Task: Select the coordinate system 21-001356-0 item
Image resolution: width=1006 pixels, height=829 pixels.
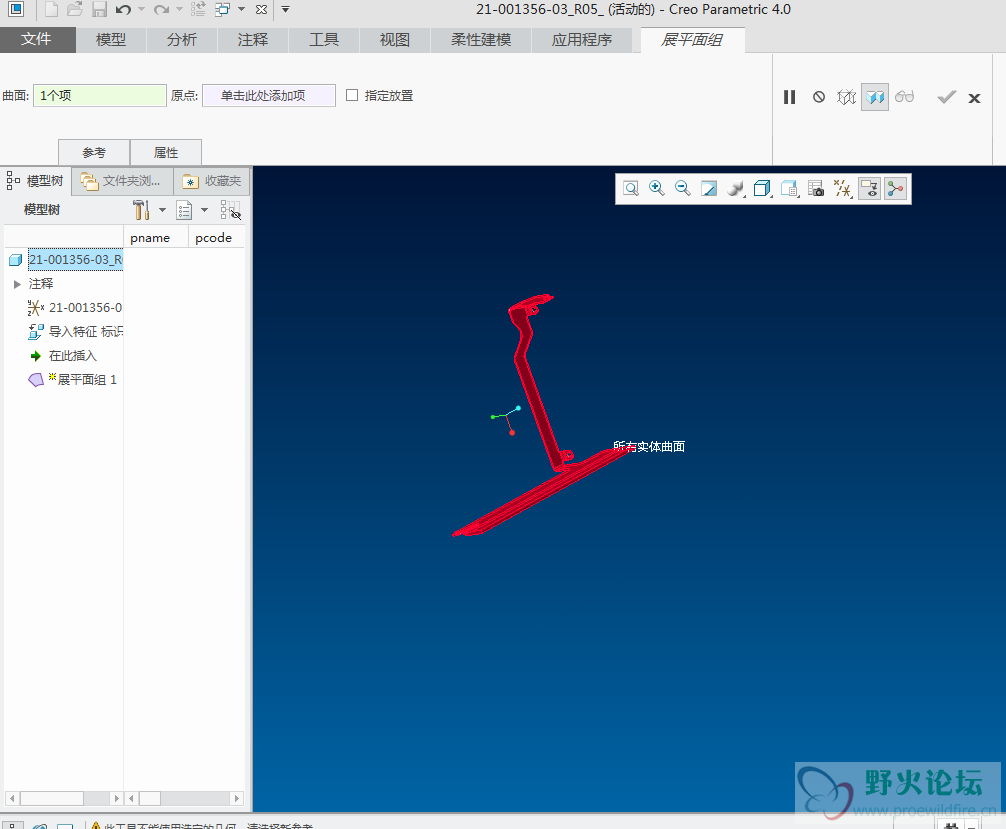Action: [x=74, y=308]
